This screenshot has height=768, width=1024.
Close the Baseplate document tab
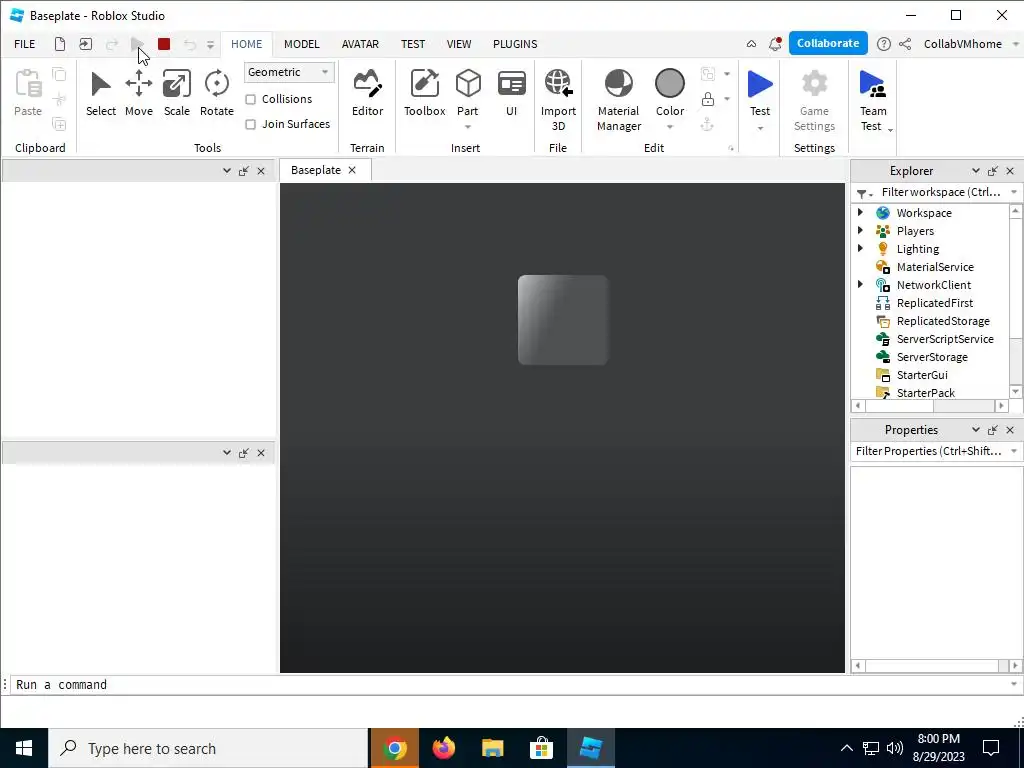tap(352, 170)
